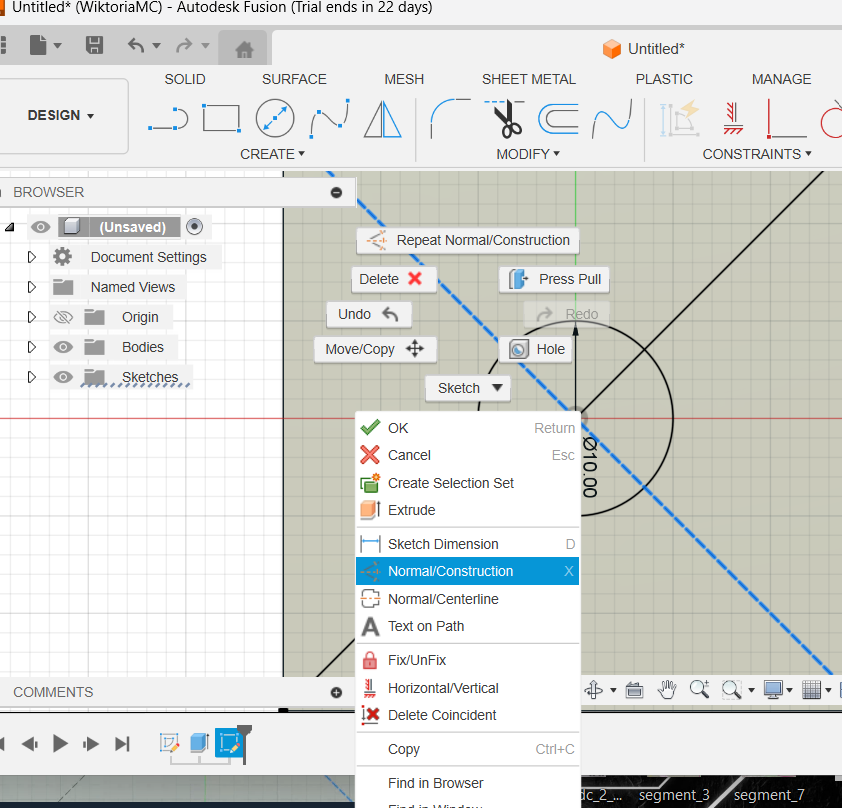Click Delete in the marking menu

[x=394, y=279]
